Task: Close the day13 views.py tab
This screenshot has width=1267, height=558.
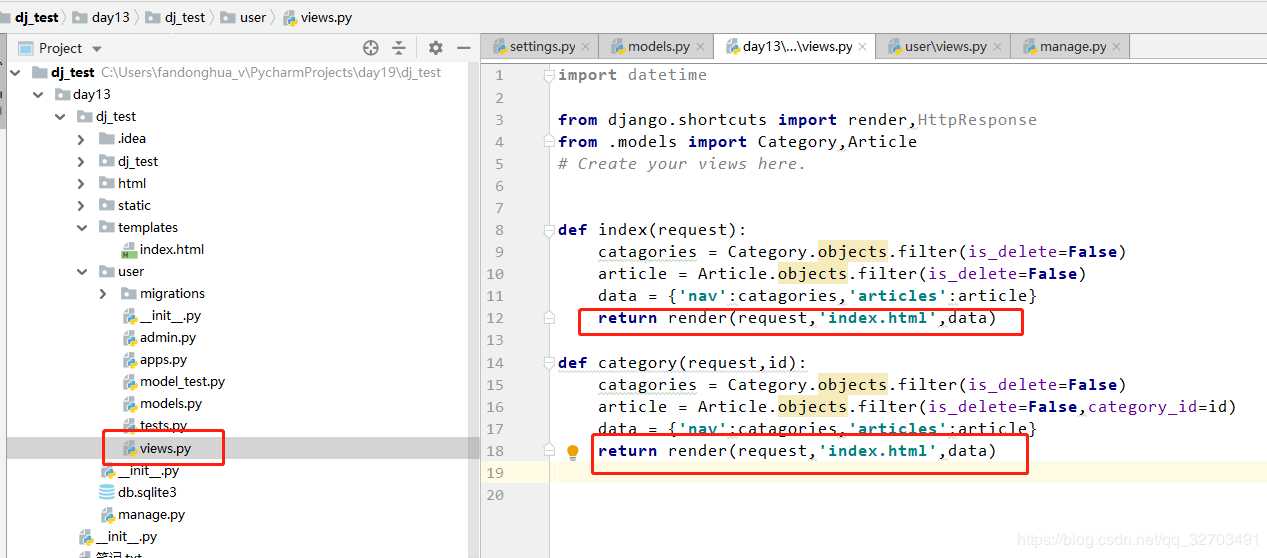Action: click(864, 46)
